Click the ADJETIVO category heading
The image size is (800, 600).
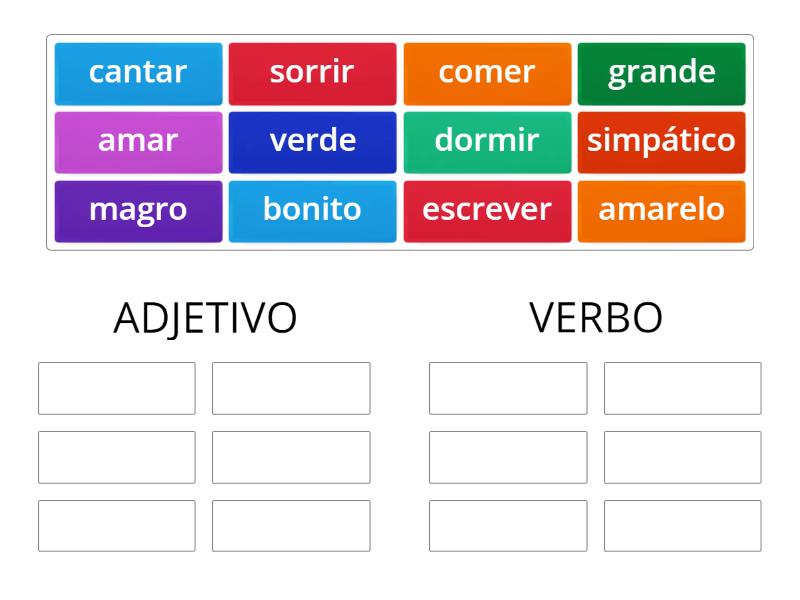(x=205, y=316)
